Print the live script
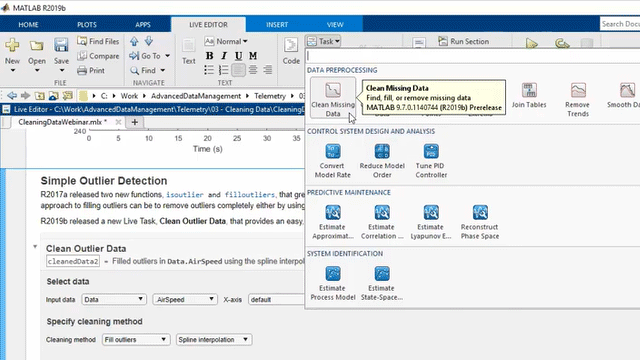Screen dimensions: 640x360 [x=91, y=70]
